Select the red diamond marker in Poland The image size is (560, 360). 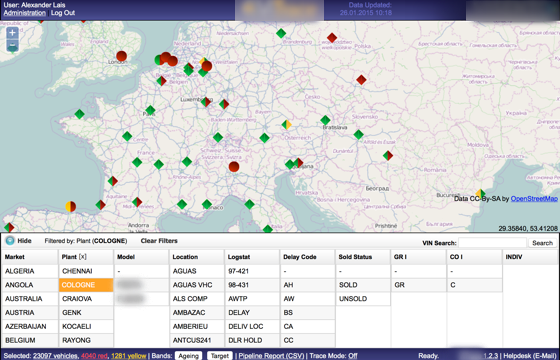pyautogui.click(x=332, y=38)
